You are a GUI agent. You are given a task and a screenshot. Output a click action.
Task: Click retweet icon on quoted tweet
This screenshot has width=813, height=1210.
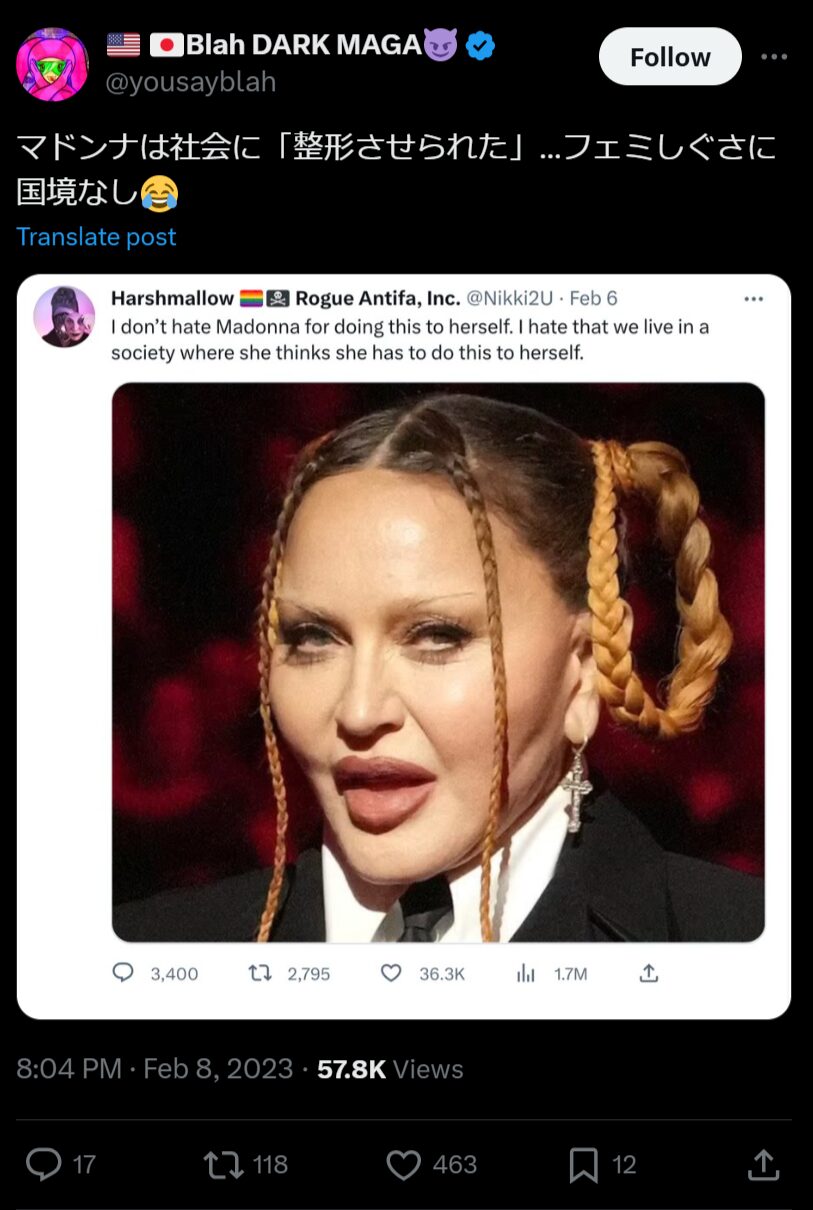260,973
